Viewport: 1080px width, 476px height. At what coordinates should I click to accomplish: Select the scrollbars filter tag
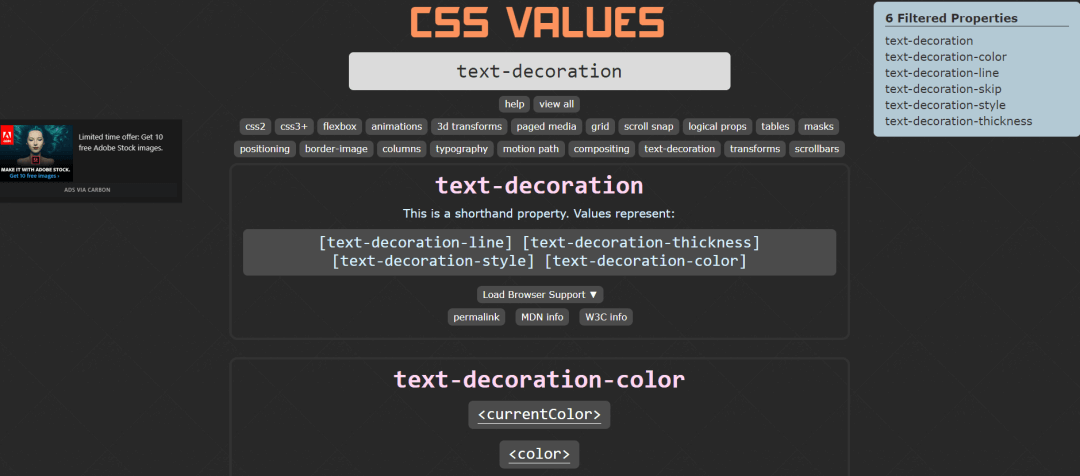tap(817, 149)
